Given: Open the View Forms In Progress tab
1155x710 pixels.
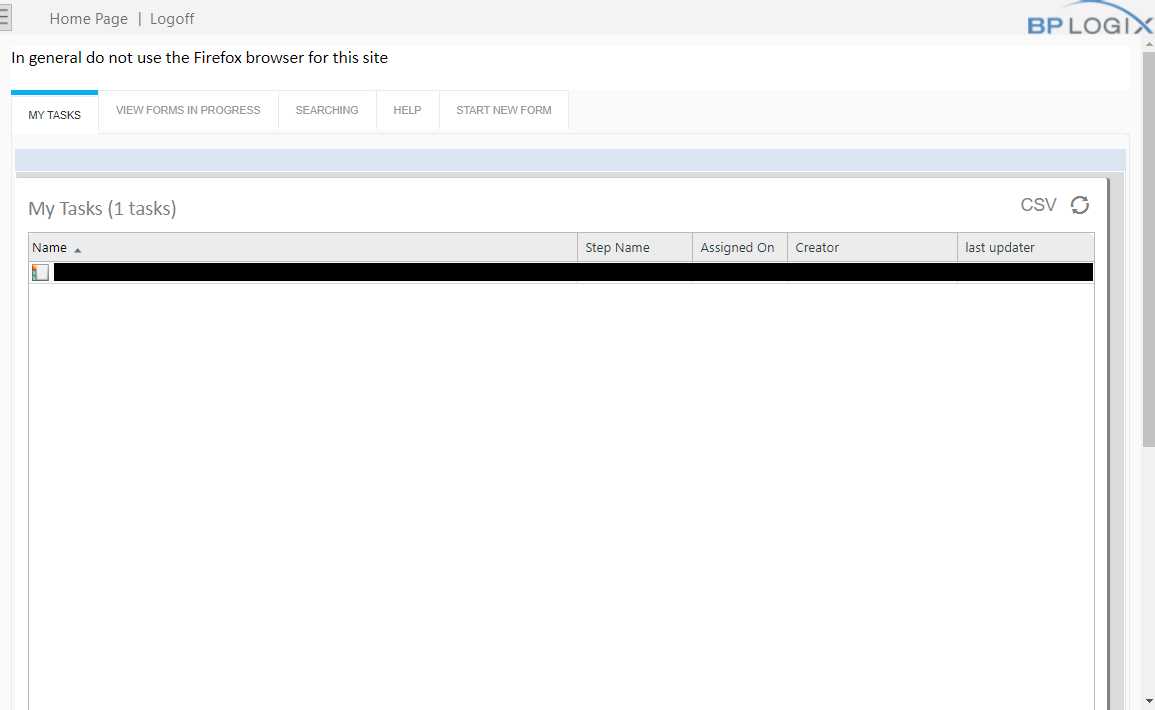Looking at the screenshot, I should point(188,110).
